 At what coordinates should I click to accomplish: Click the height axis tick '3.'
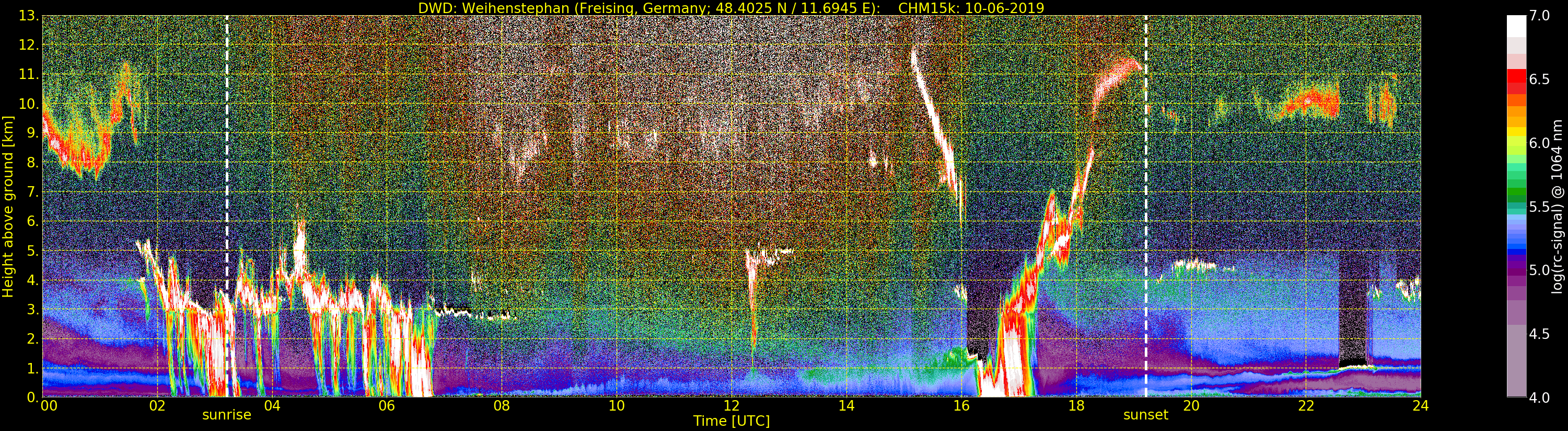[x=32, y=309]
